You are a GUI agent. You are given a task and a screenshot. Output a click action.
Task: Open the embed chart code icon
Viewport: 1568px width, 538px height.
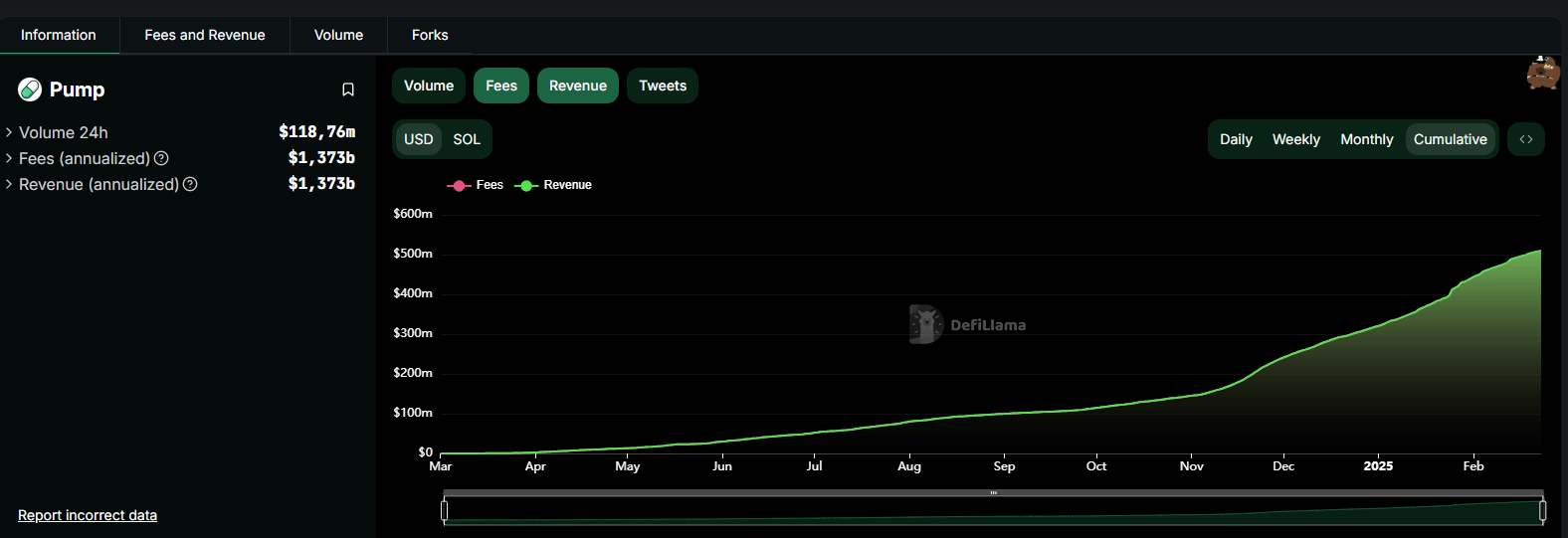[1525, 139]
